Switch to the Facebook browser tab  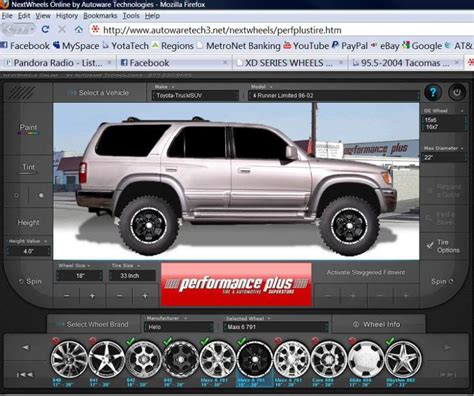pos(173,63)
